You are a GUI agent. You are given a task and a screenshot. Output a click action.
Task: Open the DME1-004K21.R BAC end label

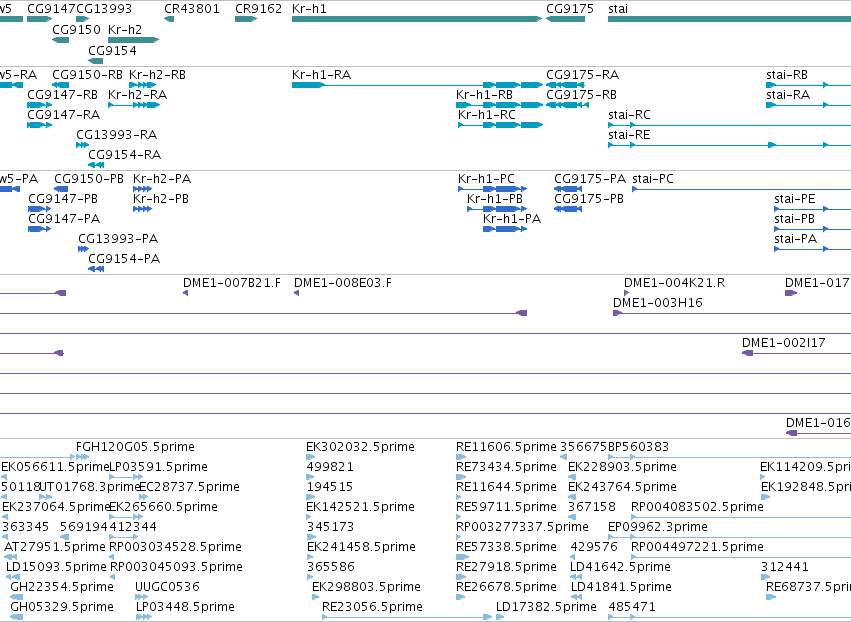tap(674, 283)
